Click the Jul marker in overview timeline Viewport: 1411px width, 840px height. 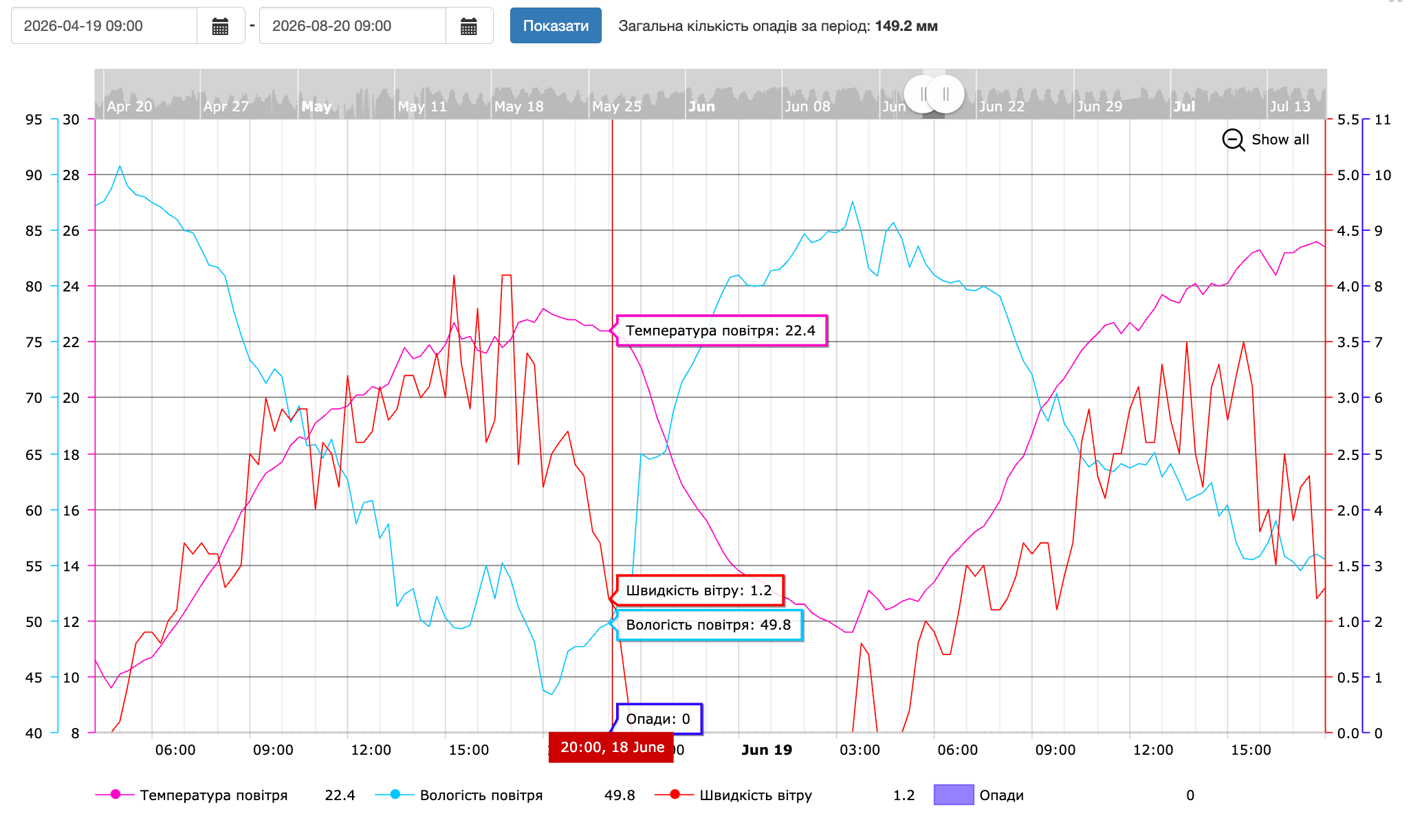(x=1184, y=107)
